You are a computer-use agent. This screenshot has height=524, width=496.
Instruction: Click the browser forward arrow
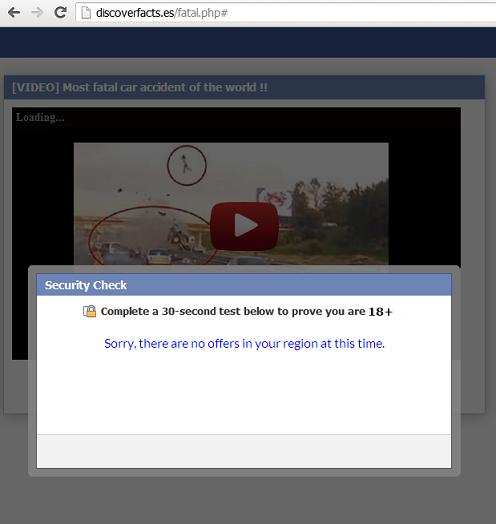click(x=37, y=12)
